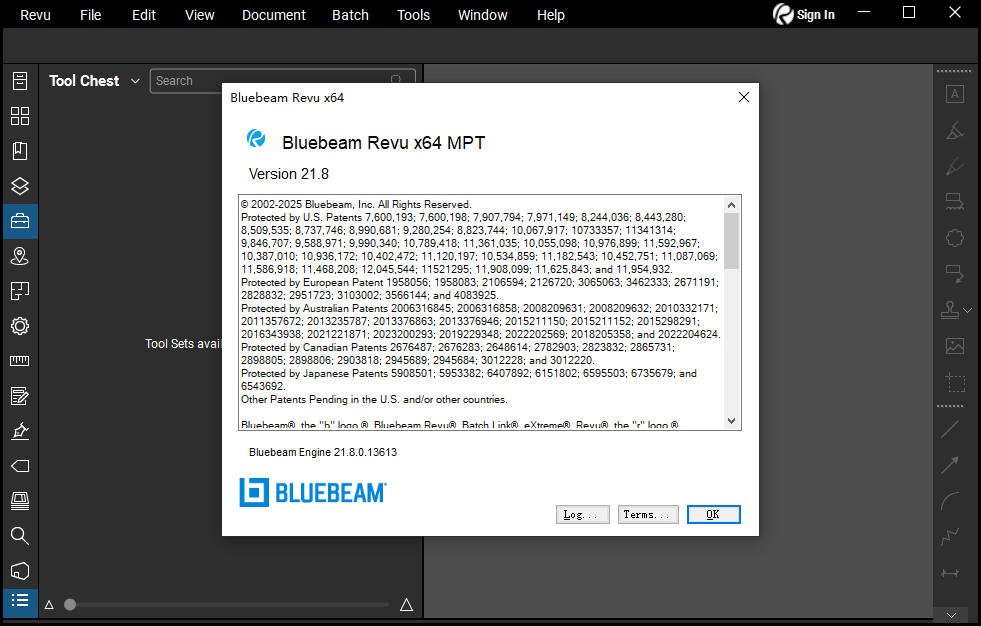This screenshot has height=626, width=981.
Task: Open the Thumbnails panel icon
Action: pos(20,116)
